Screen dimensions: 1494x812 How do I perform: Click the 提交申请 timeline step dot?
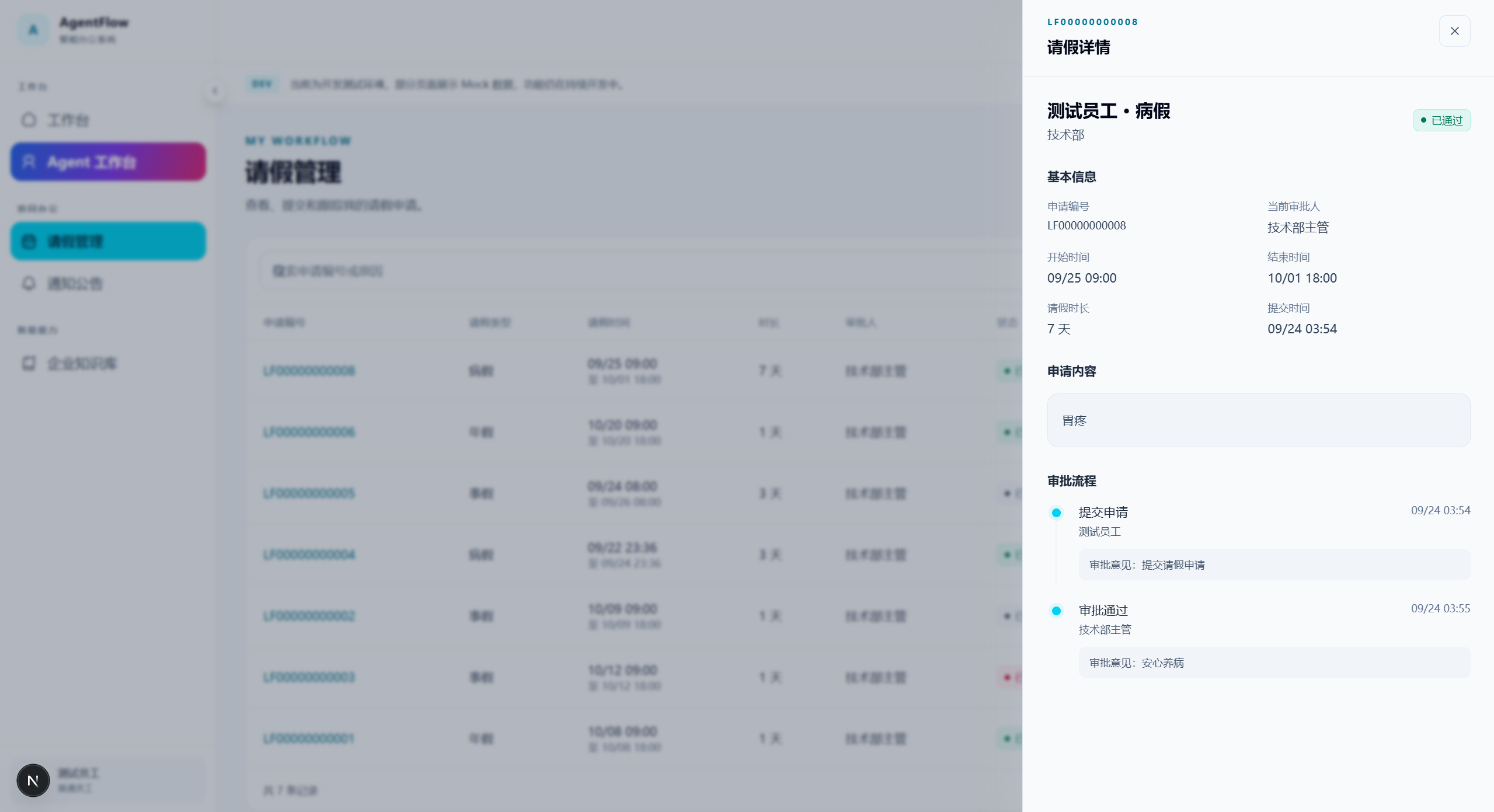pos(1056,513)
